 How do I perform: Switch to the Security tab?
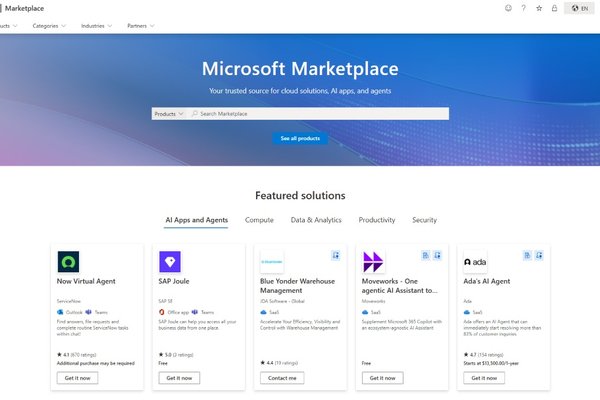point(424,220)
